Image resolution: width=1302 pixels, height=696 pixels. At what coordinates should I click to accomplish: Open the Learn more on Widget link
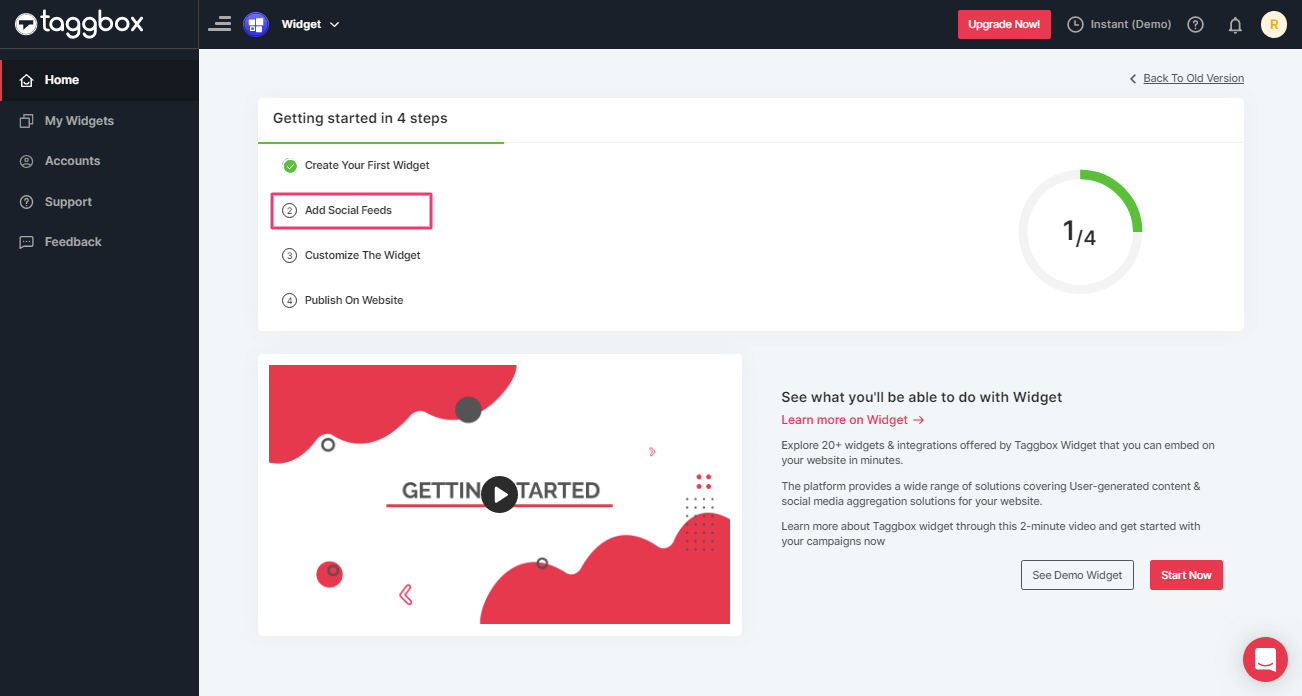pyautogui.click(x=845, y=419)
